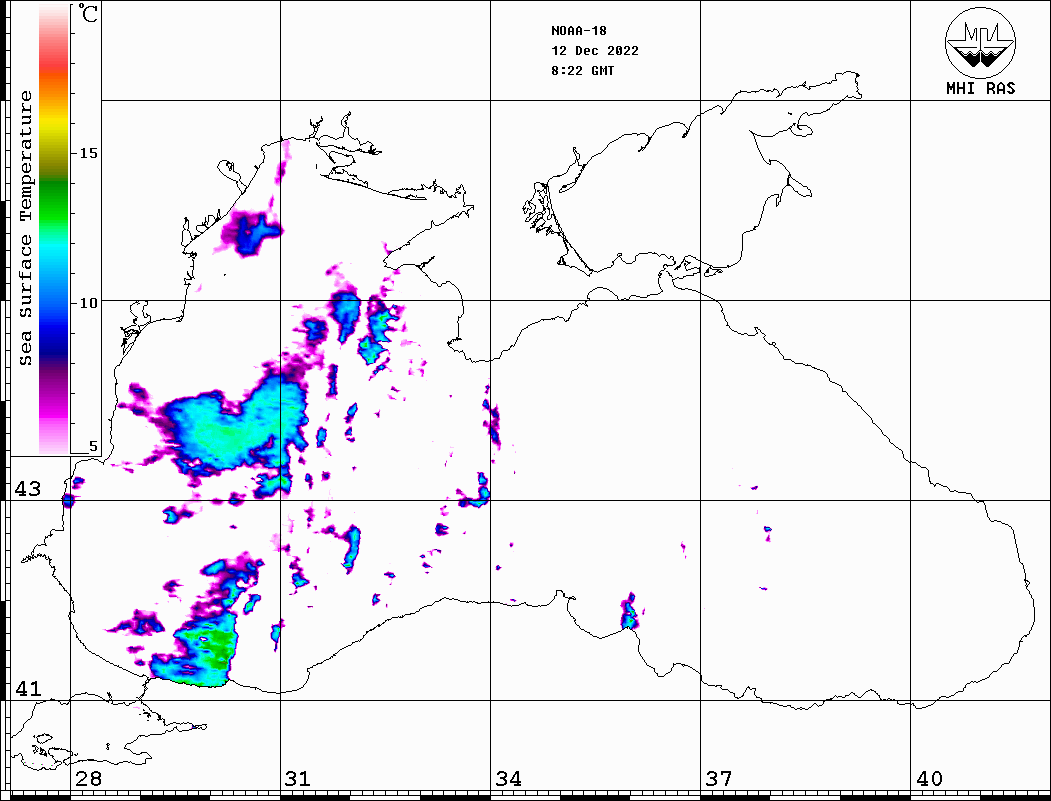Viewport: 1051px width, 801px height.
Task: Select the '8:22 GMT' time text
Action: [582, 71]
